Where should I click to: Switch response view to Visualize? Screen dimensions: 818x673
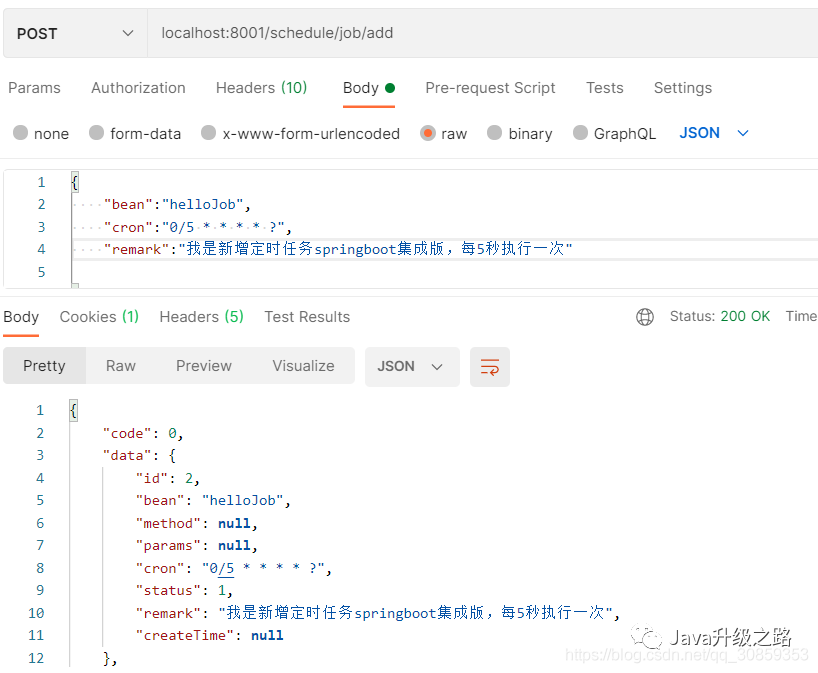303,366
